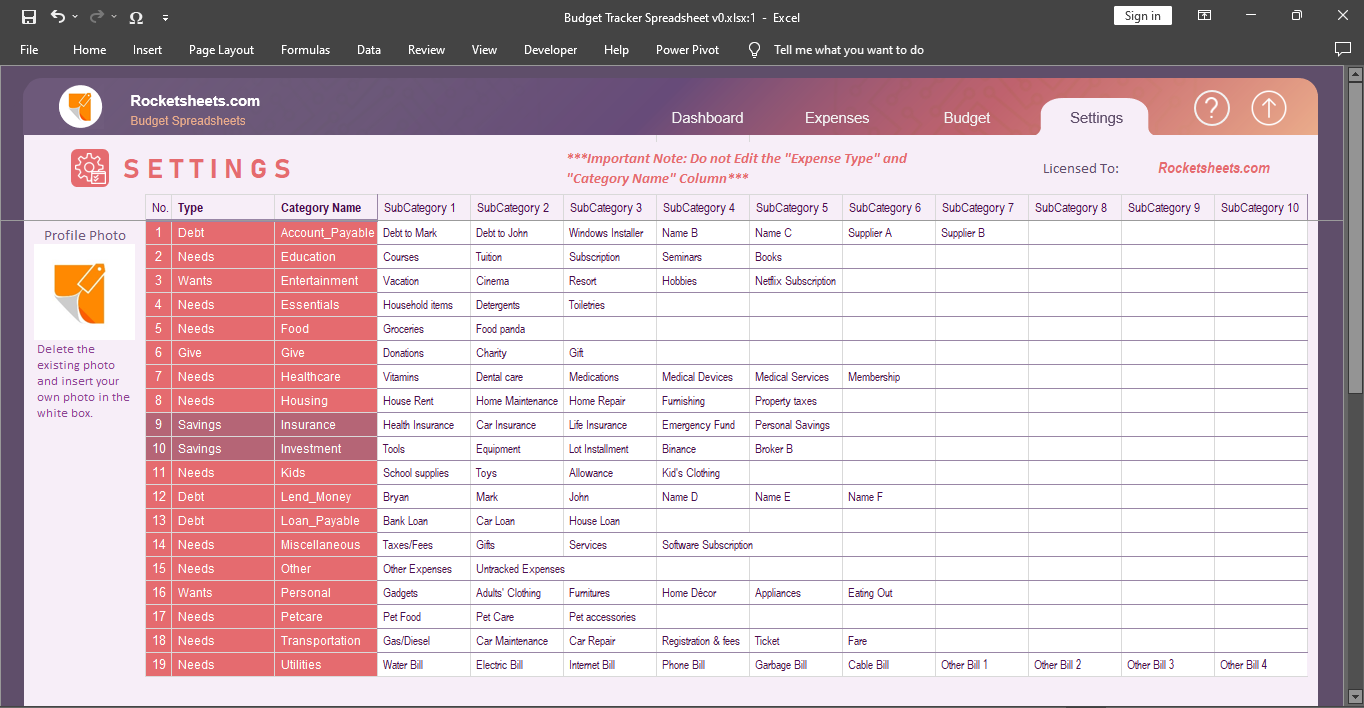This screenshot has width=1364, height=708.
Task: Click the profile photo thumbnail
Action: [85, 292]
